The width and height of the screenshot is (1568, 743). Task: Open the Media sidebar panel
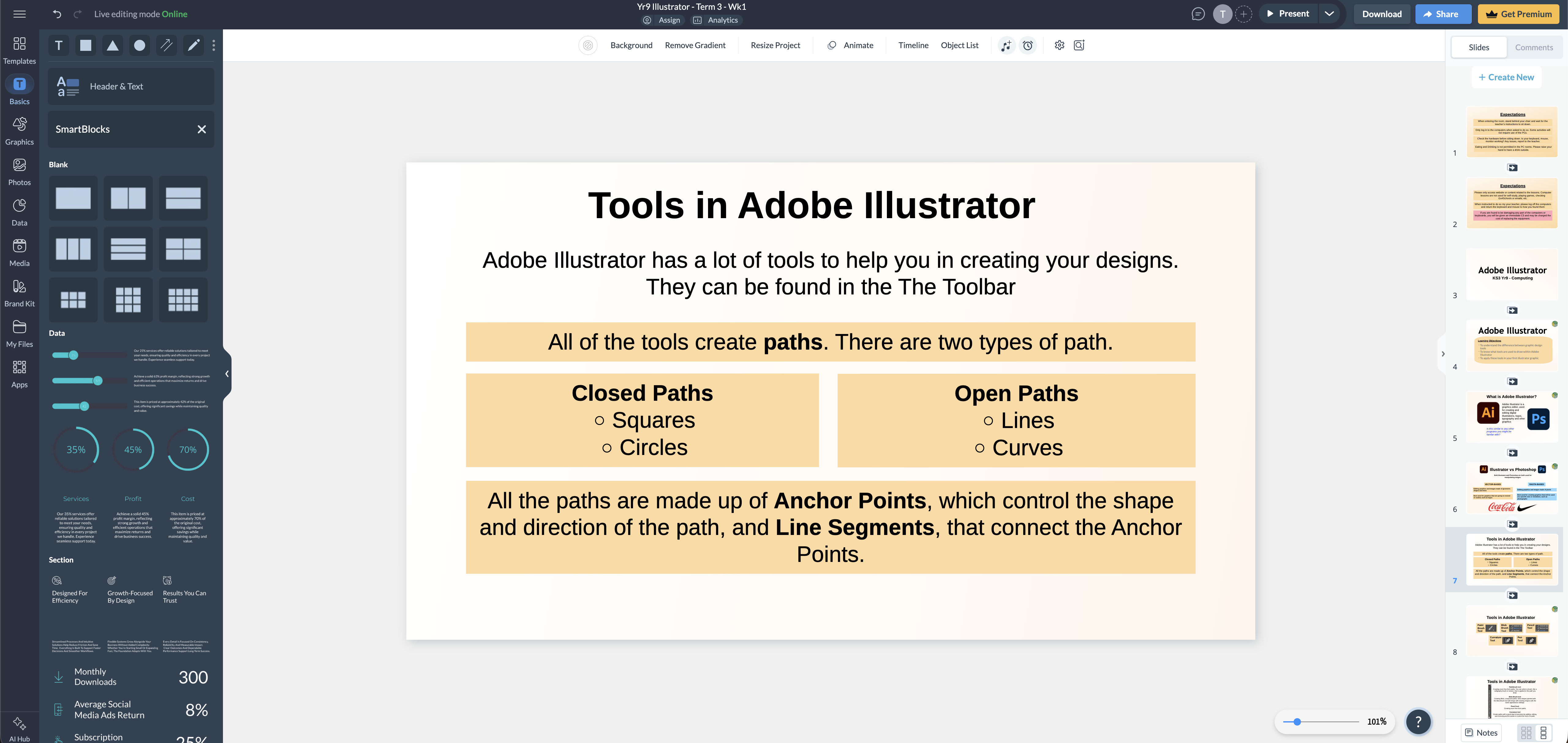(x=20, y=253)
